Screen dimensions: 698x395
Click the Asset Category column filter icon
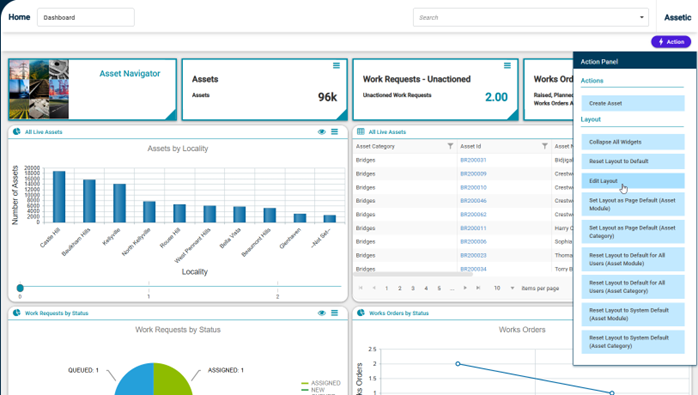450,146
